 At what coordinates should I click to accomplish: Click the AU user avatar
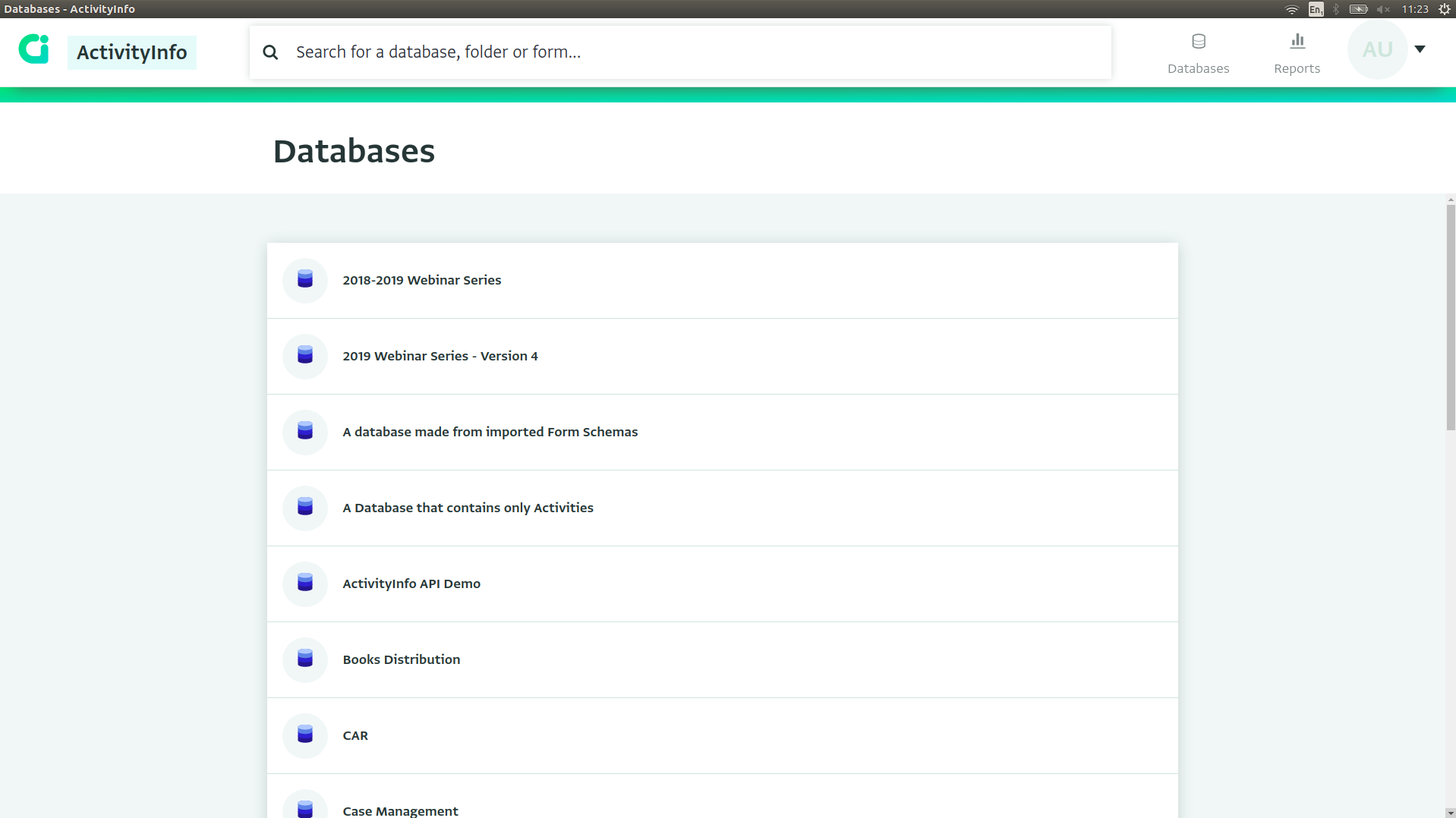(1378, 49)
